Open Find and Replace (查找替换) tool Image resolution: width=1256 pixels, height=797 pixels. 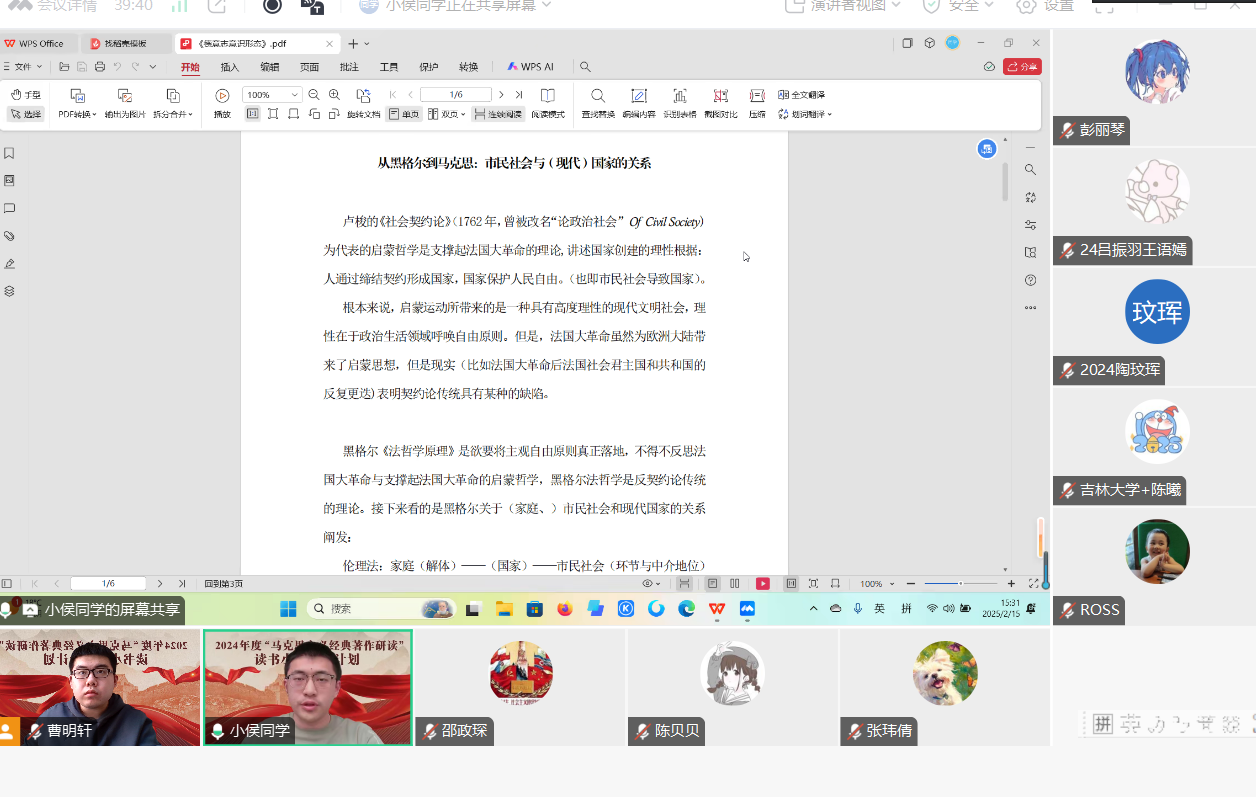click(597, 96)
